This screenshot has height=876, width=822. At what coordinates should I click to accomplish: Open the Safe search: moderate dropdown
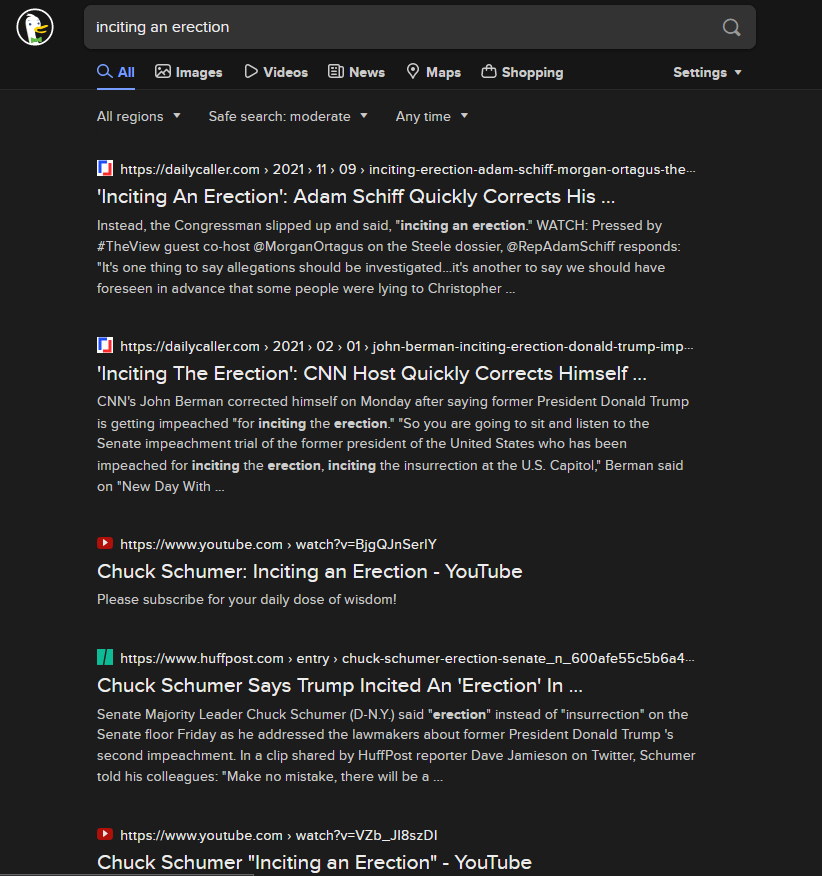(x=288, y=116)
